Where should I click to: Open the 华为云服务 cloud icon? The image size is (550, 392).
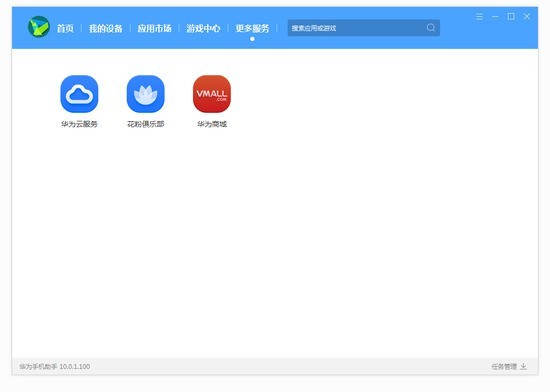click(79, 94)
